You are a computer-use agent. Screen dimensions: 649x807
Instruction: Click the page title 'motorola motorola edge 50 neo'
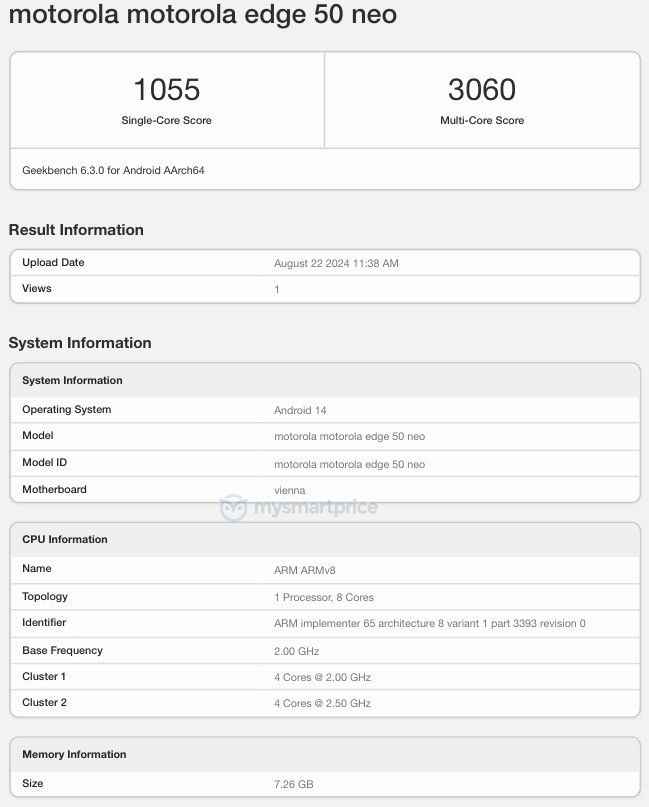click(x=203, y=14)
